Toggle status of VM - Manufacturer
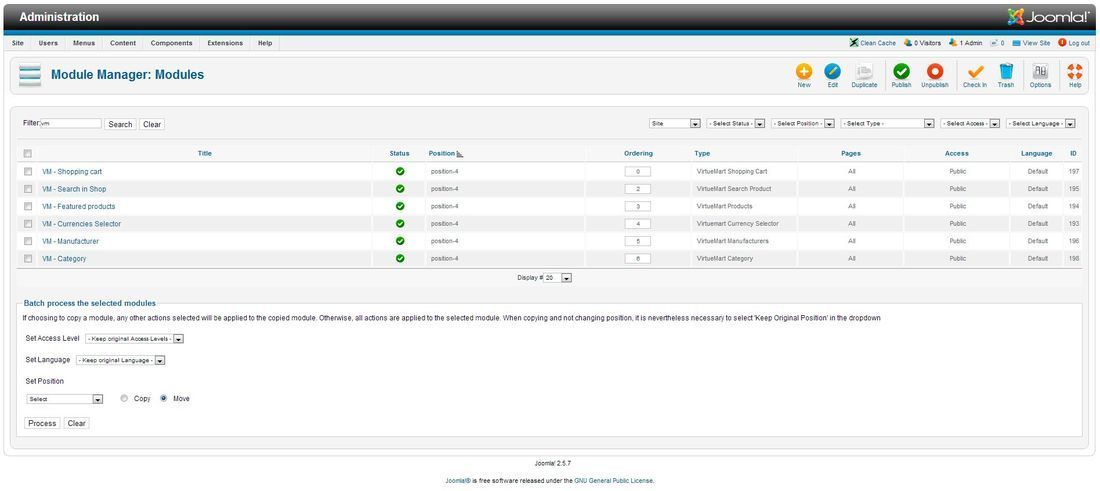The height and width of the screenshot is (491, 1100). (x=400, y=241)
